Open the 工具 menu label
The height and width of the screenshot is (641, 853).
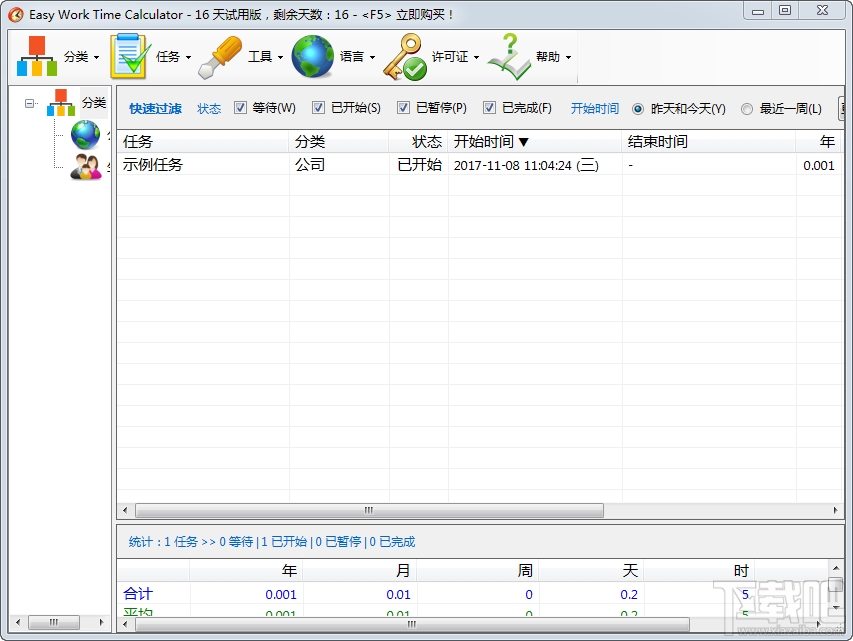click(259, 57)
